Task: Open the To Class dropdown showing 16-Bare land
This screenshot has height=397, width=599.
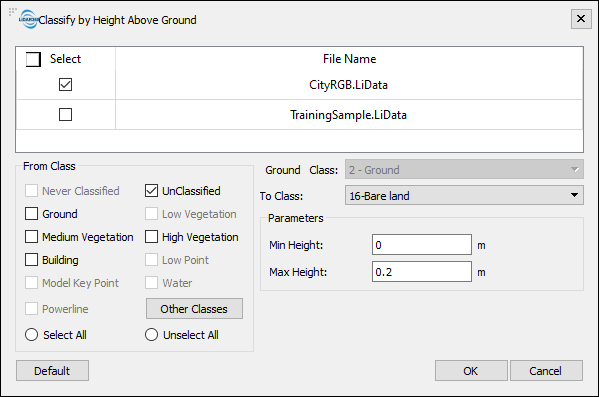Action: pyautogui.click(x=464, y=195)
